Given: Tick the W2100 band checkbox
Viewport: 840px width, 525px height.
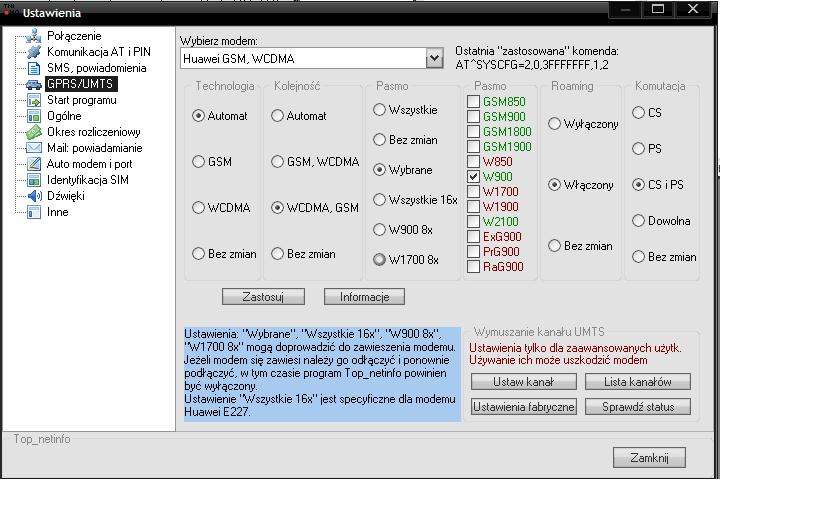Looking at the screenshot, I should click(x=474, y=222).
